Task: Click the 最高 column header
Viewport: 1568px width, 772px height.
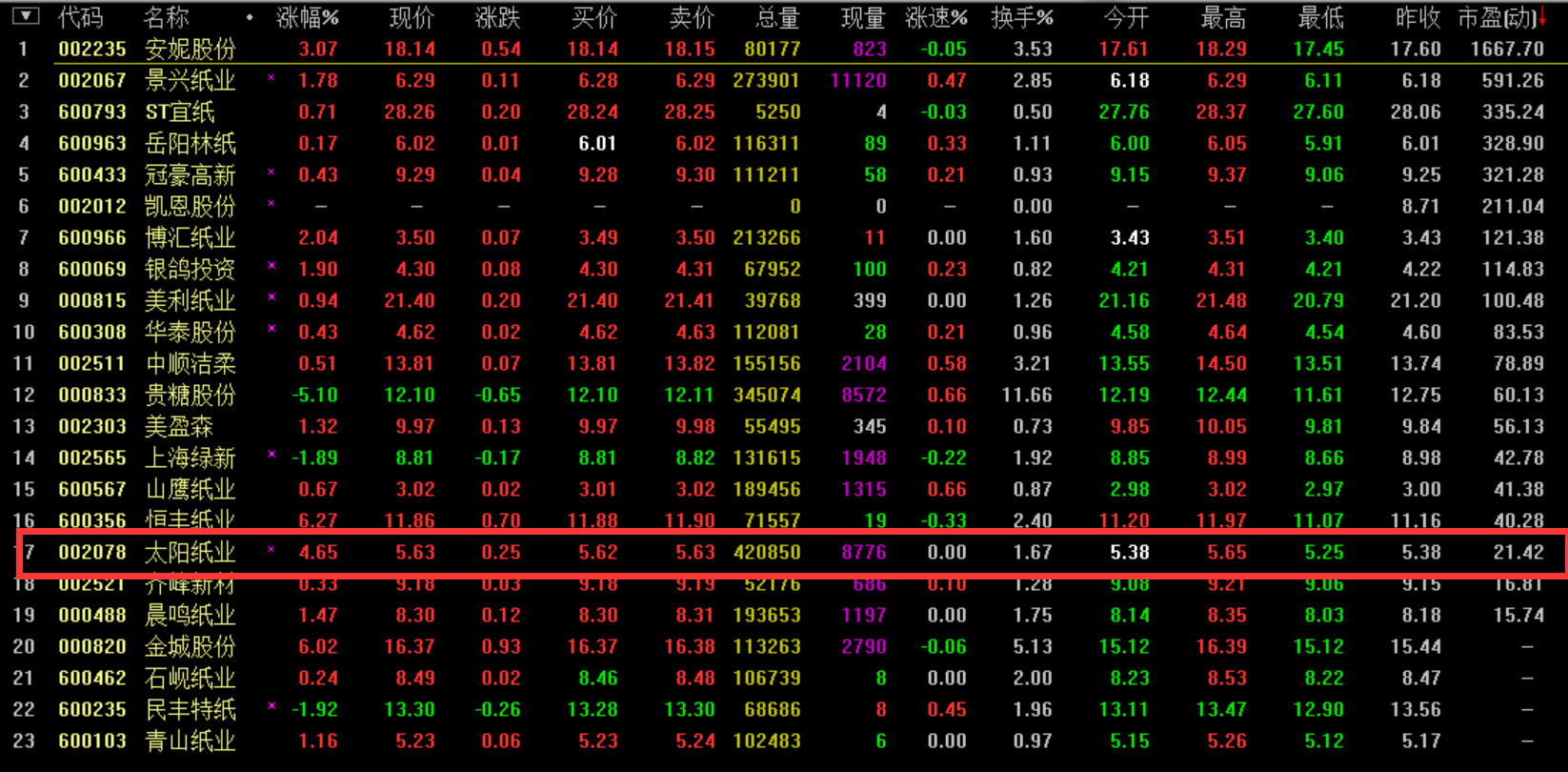Action: click(x=1224, y=17)
